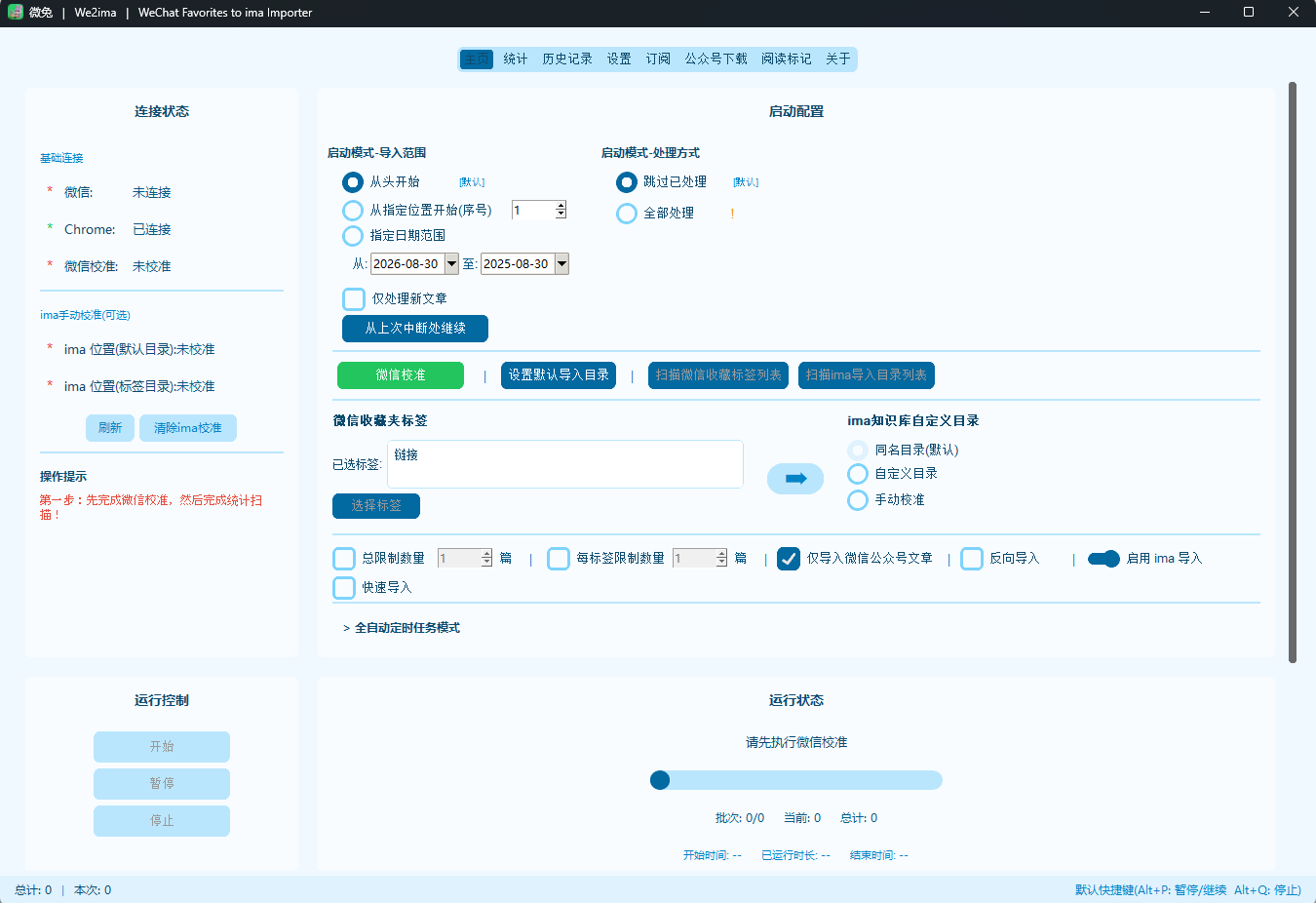
Task: Click the vertical scrollbar on right edge
Action: click(x=1293, y=373)
